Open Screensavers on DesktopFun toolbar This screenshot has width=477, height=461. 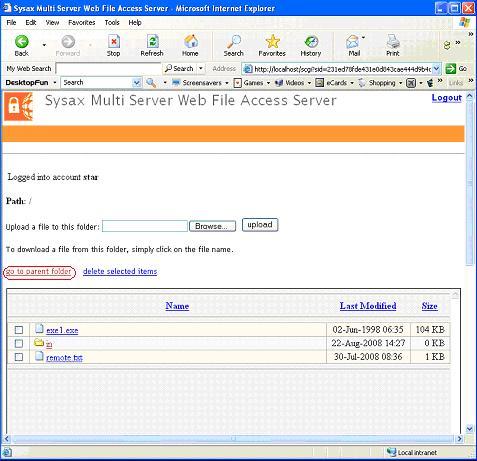[x=202, y=83]
